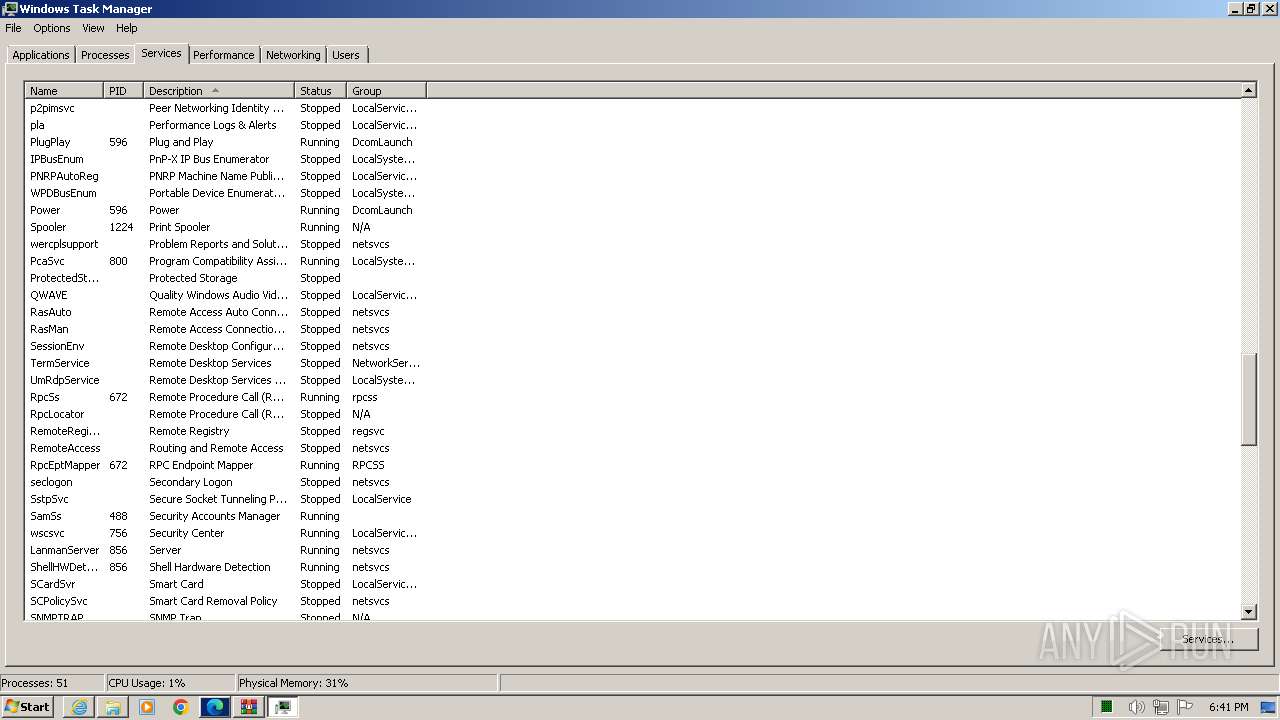Launch Windows Media Player from taskbar
The image size is (1280, 720).
pyautogui.click(x=147, y=707)
